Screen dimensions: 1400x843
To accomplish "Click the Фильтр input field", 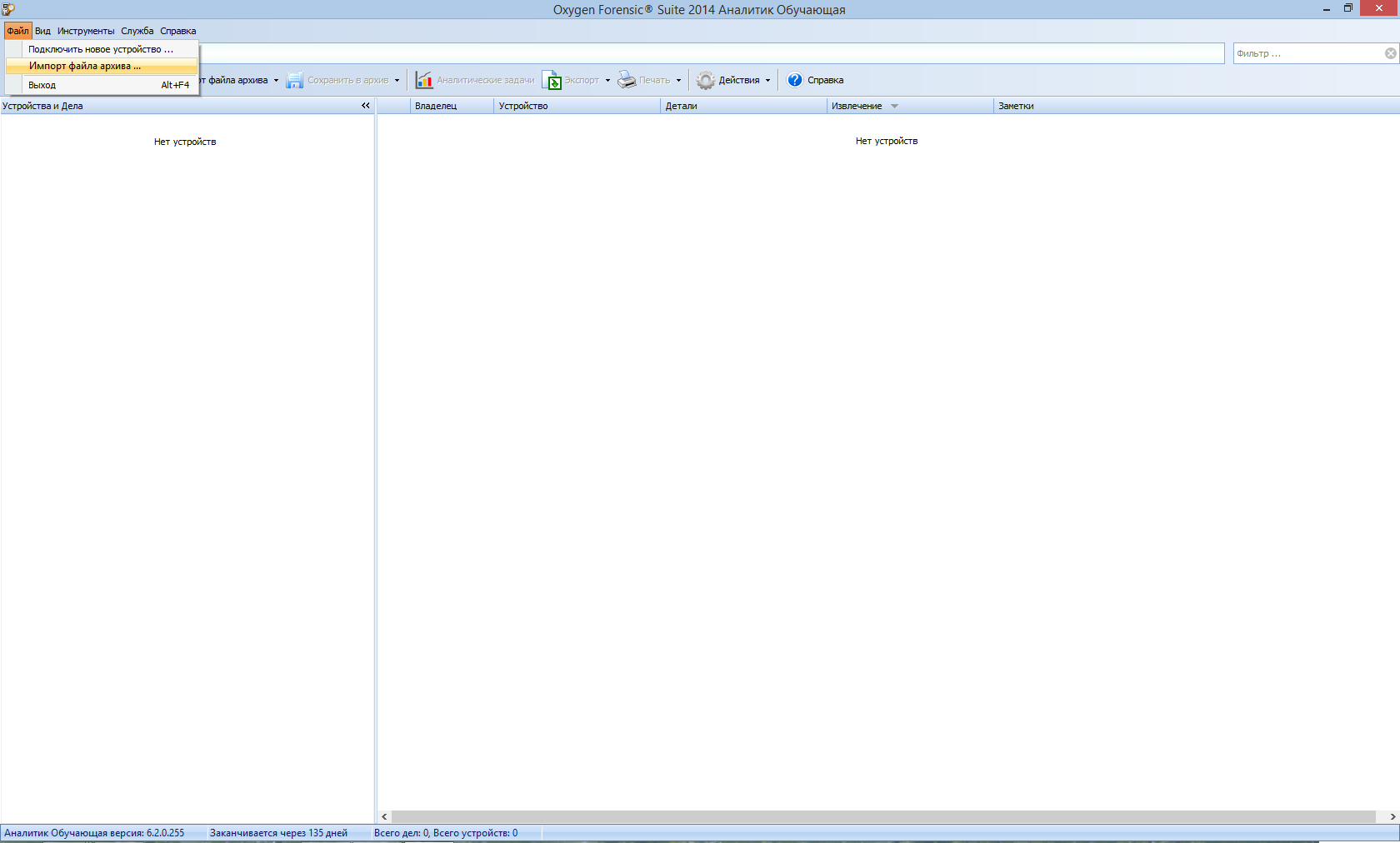I will [1308, 53].
